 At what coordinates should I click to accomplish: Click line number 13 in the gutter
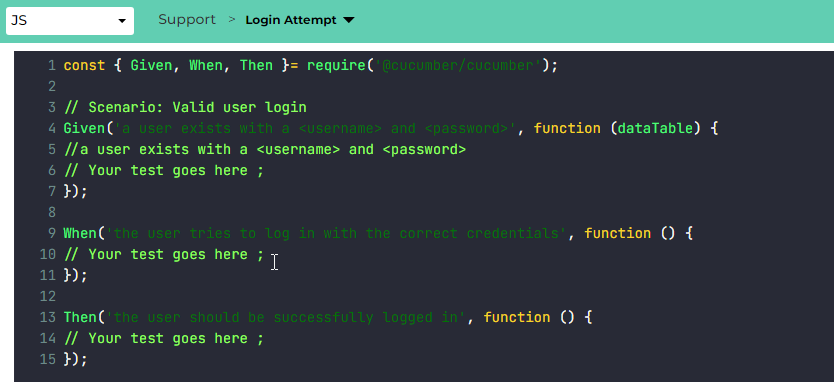click(x=47, y=317)
